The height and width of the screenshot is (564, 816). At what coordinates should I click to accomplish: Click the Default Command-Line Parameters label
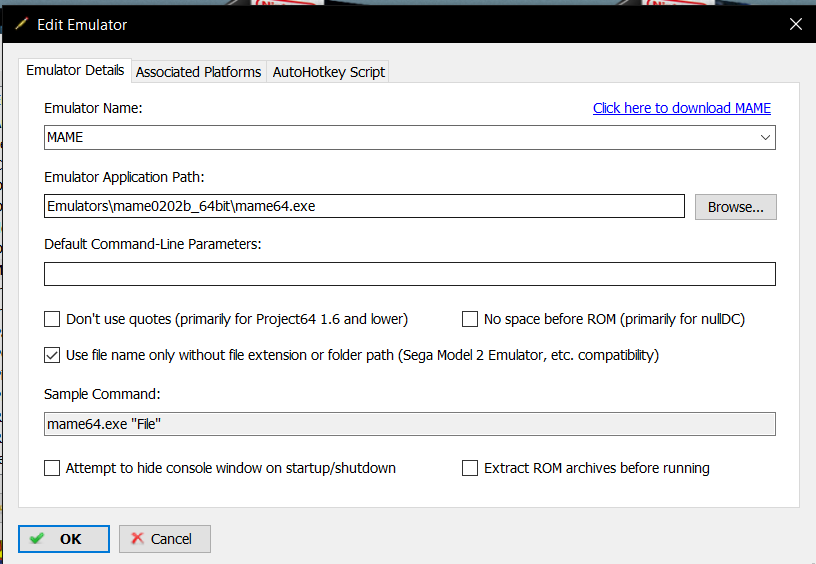coord(152,244)
